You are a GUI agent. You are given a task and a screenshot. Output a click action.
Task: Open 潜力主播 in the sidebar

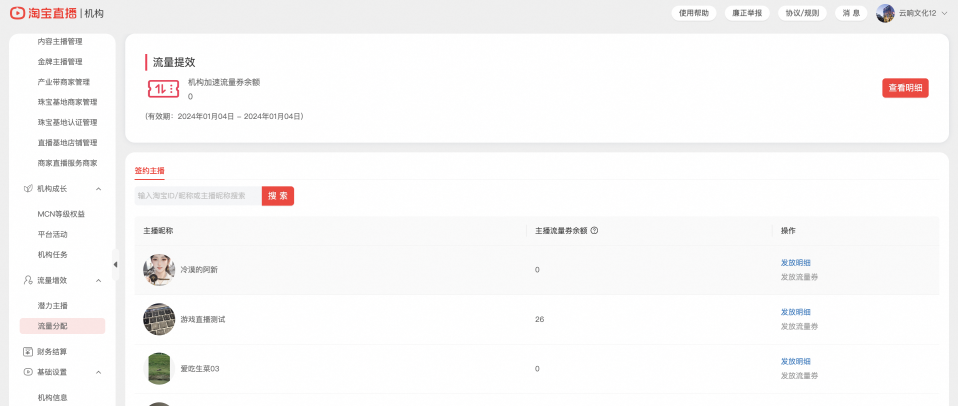click(53, 306)
